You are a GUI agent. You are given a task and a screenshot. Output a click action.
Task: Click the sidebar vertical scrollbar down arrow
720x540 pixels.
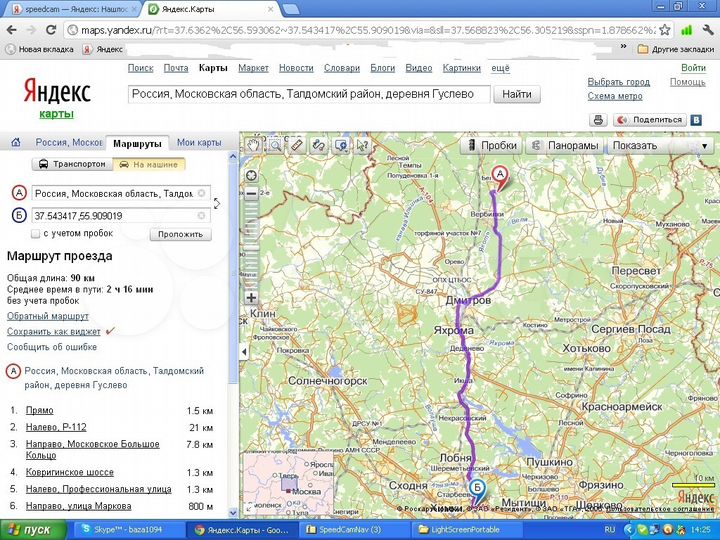(233, 512)
